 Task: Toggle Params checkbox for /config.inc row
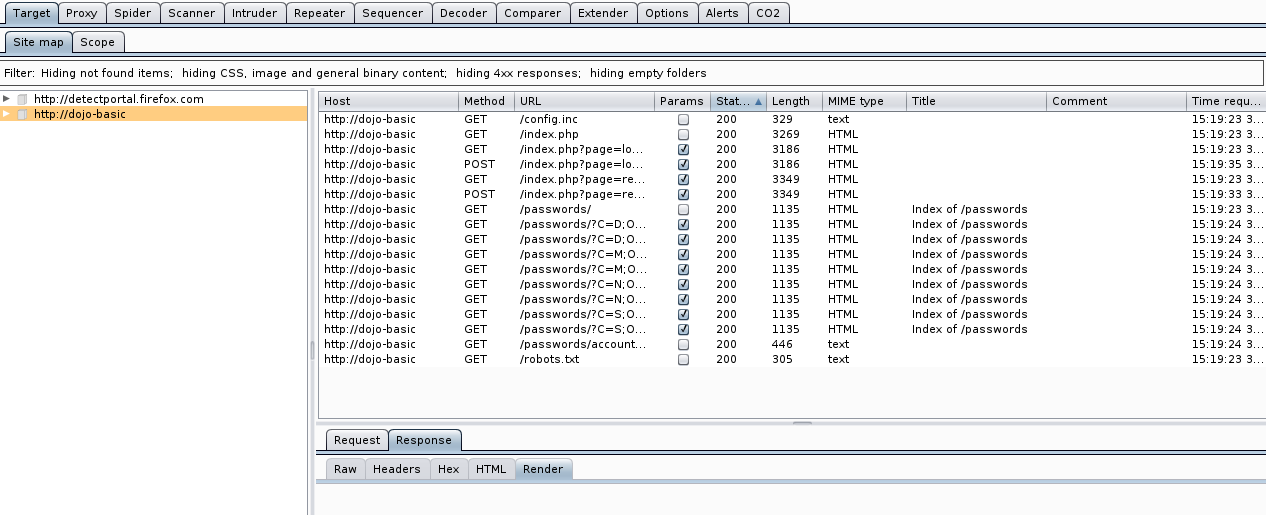pyautogui.click(x=683, y=119)
